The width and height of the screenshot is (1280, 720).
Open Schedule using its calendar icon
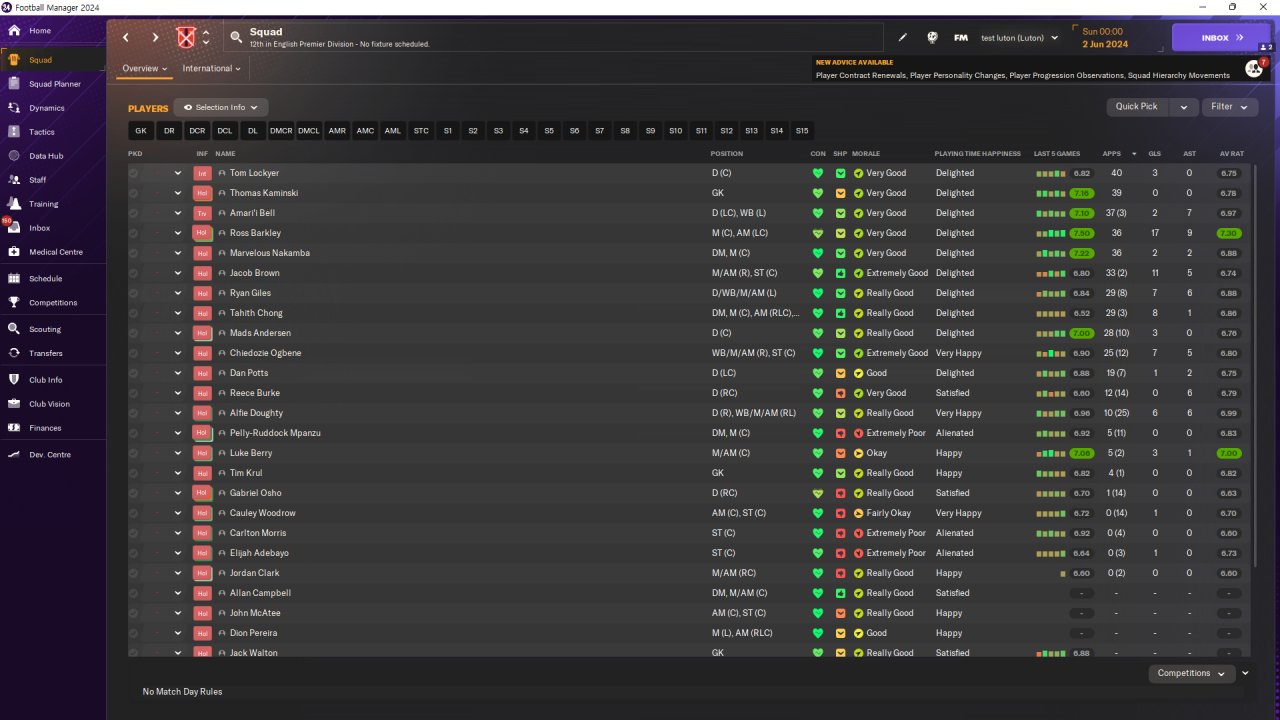point(14,279)
